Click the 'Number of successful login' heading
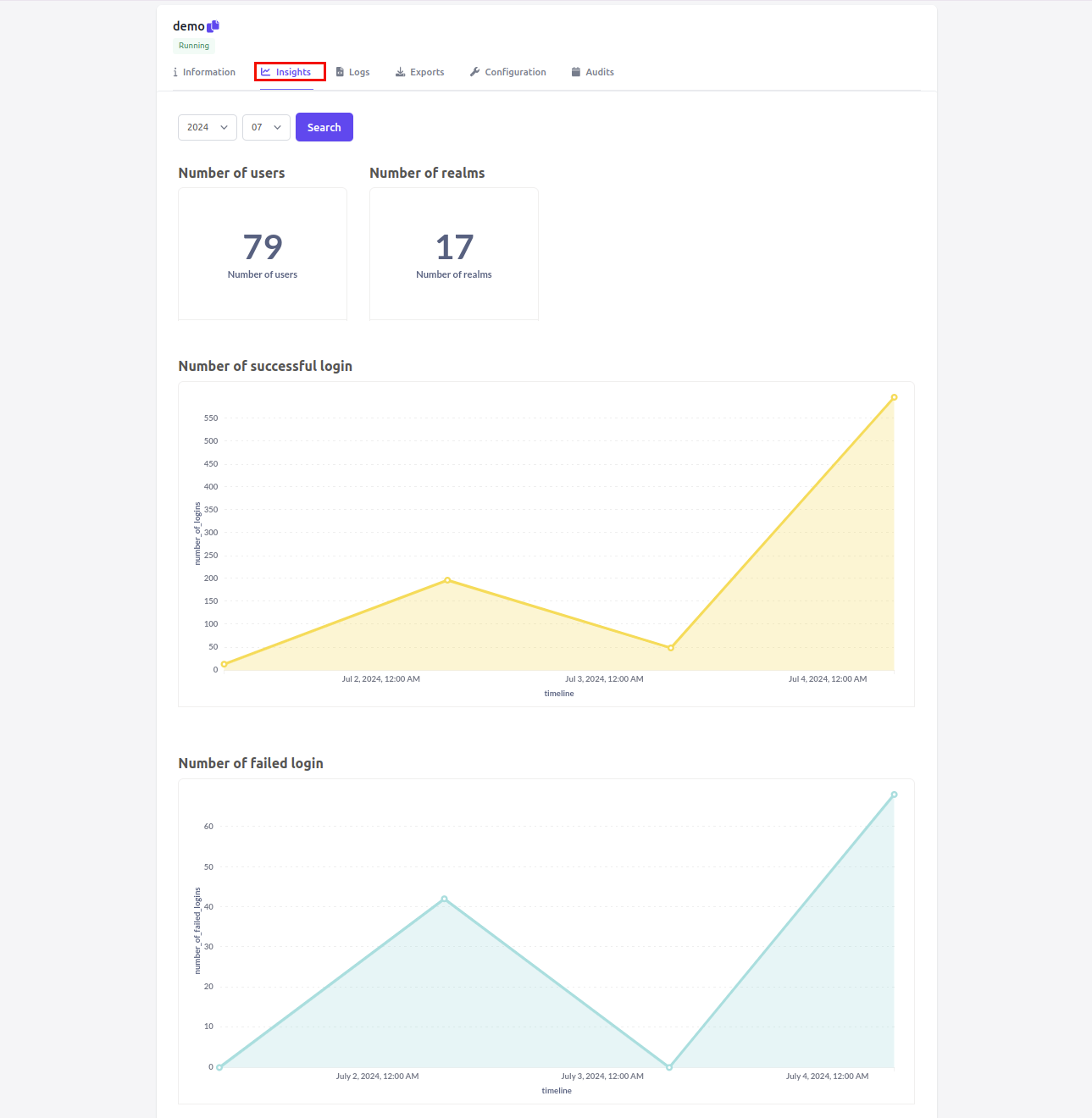 (265, 366)
